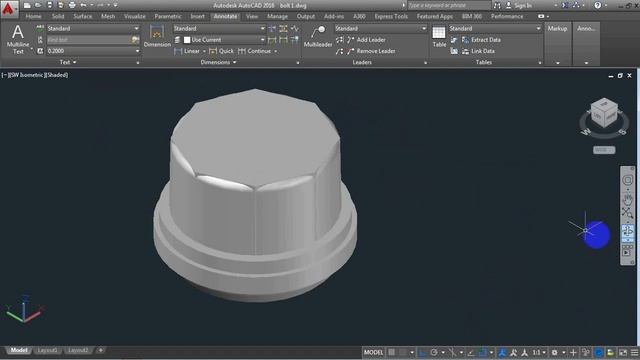Toggle the grid display in status bar

[392, 352]
